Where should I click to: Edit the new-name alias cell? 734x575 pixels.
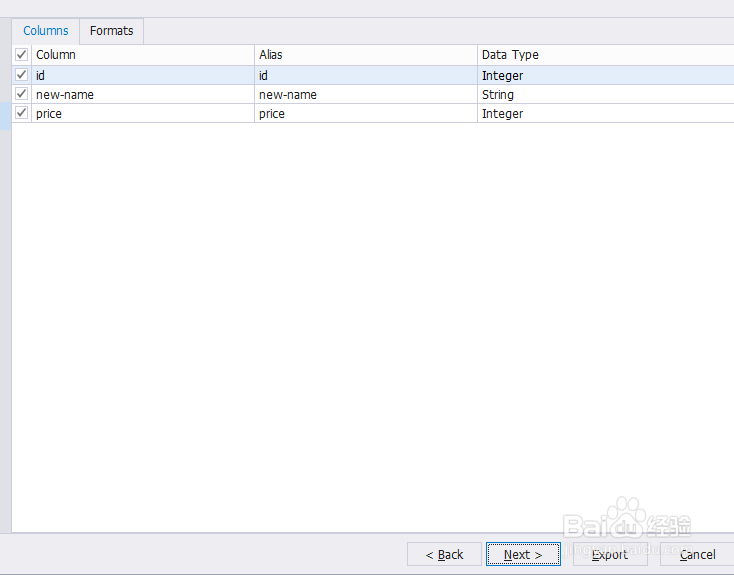[366, 95]
